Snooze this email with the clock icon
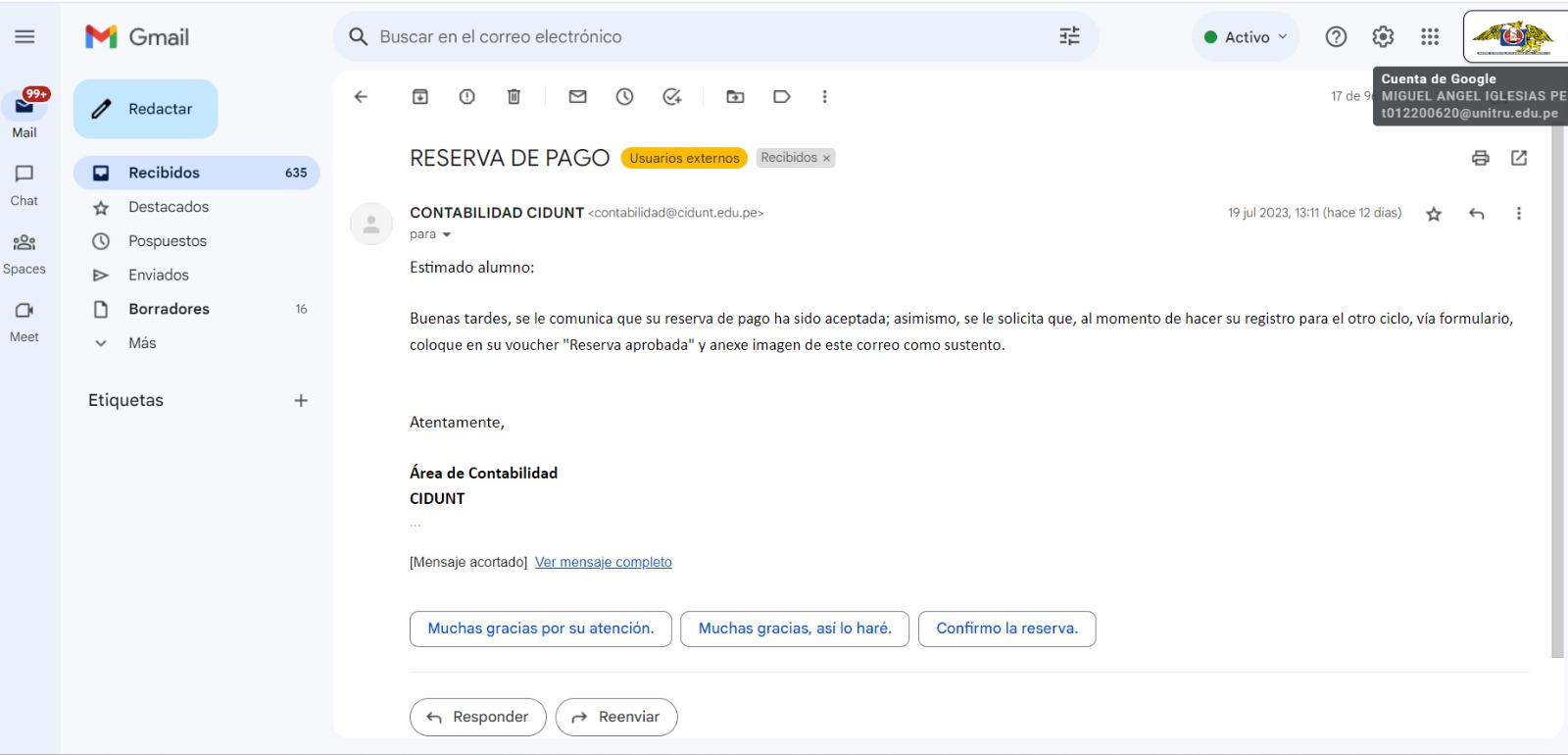Screen dimensions: 1568x755 pos(624,96)
